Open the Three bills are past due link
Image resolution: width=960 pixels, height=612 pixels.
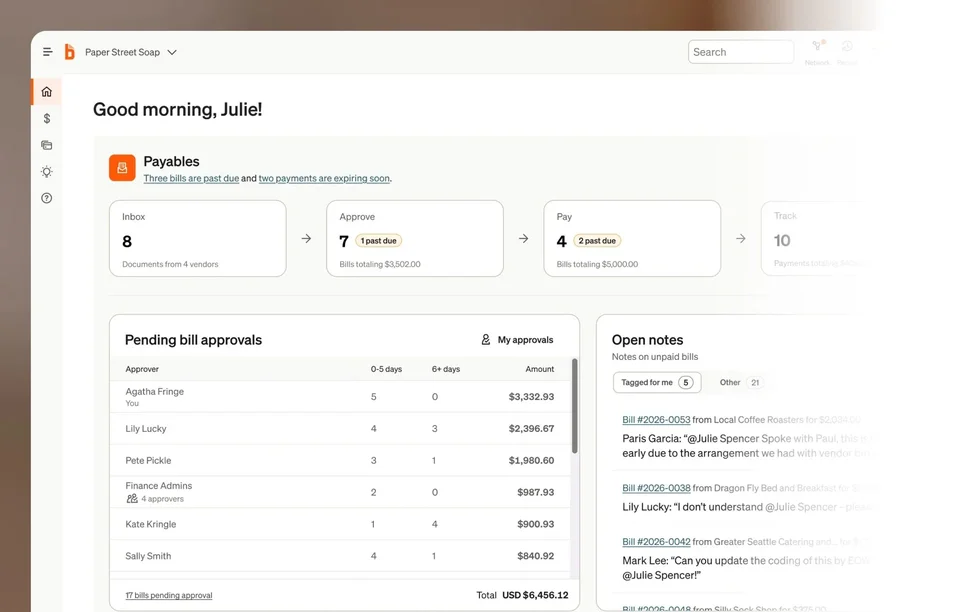[191, 178]
